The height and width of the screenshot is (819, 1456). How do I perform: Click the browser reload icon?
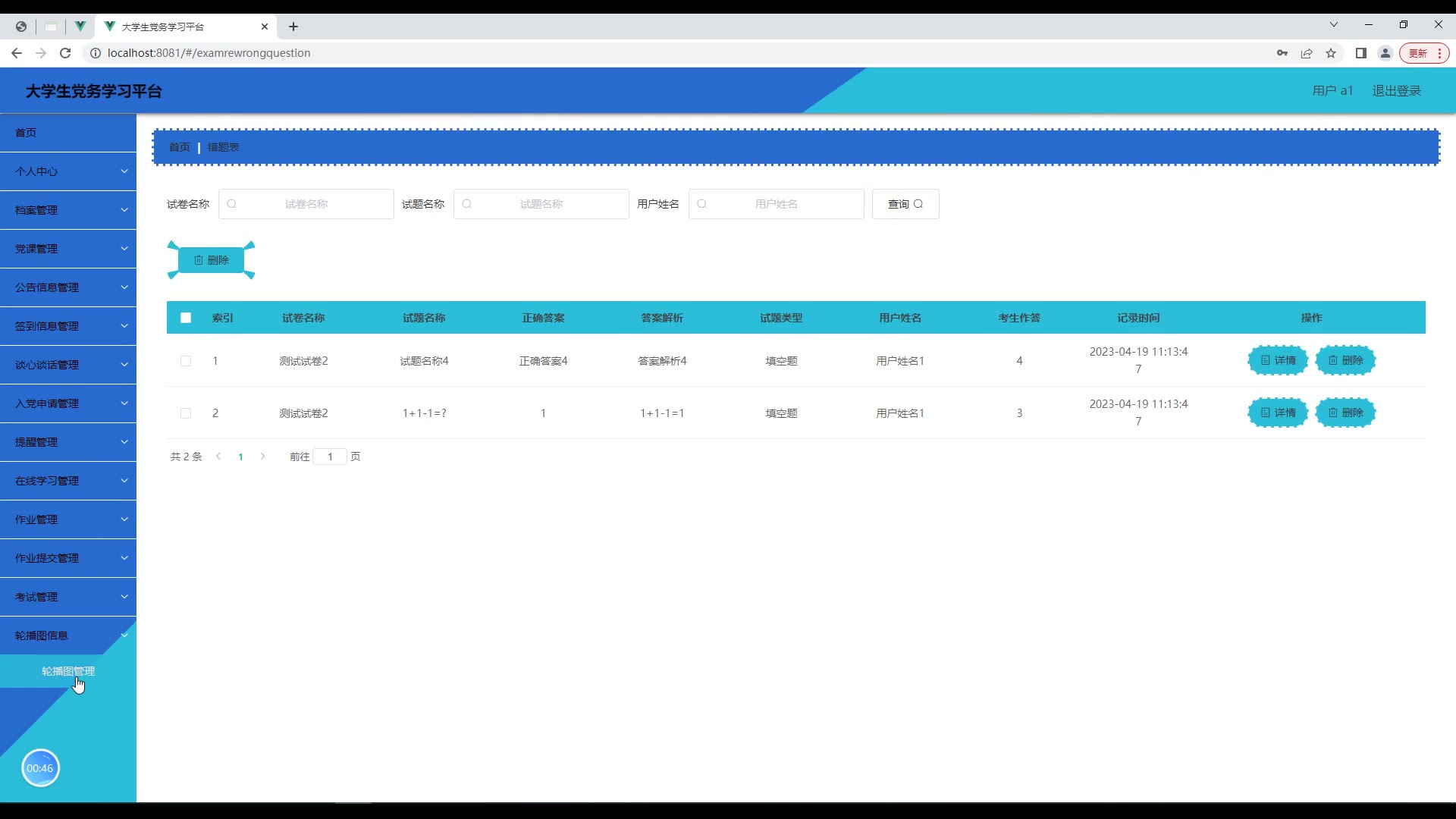coord(65,53)
